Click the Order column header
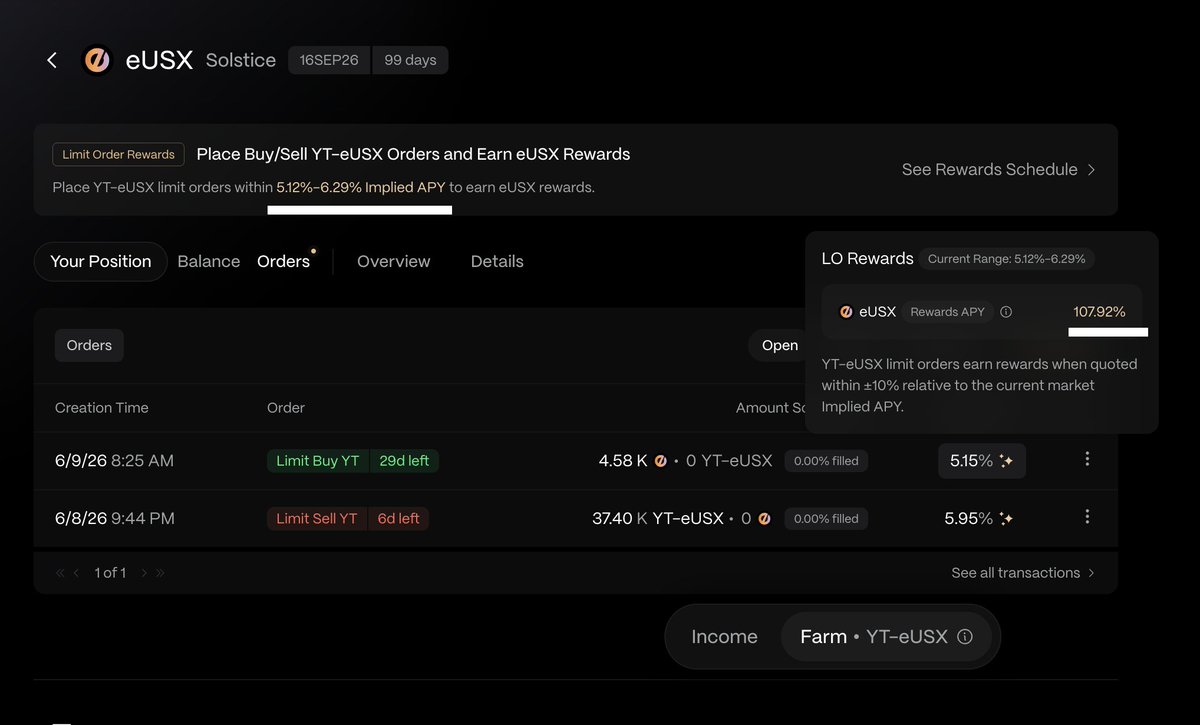This screenshot has height=725, width=1200. (x=286, y=408)
